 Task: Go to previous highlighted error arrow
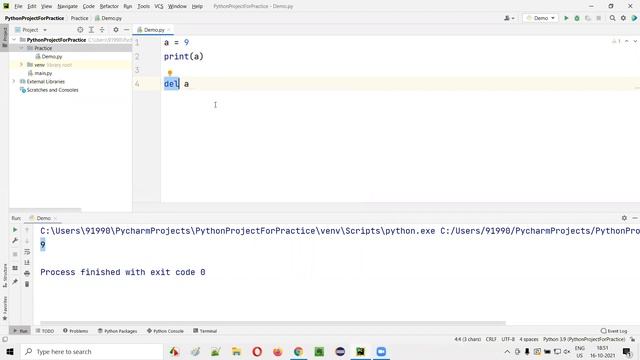click(627, 41)
